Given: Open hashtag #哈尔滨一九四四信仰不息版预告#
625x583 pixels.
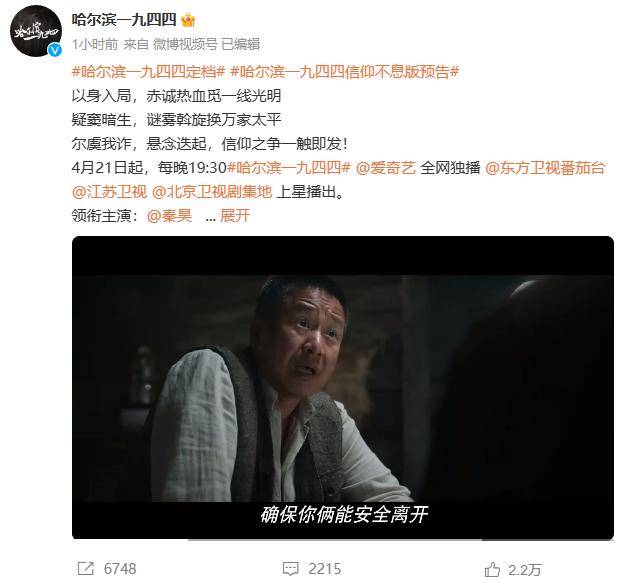Looking at the screenshot, I should [345, 72].
